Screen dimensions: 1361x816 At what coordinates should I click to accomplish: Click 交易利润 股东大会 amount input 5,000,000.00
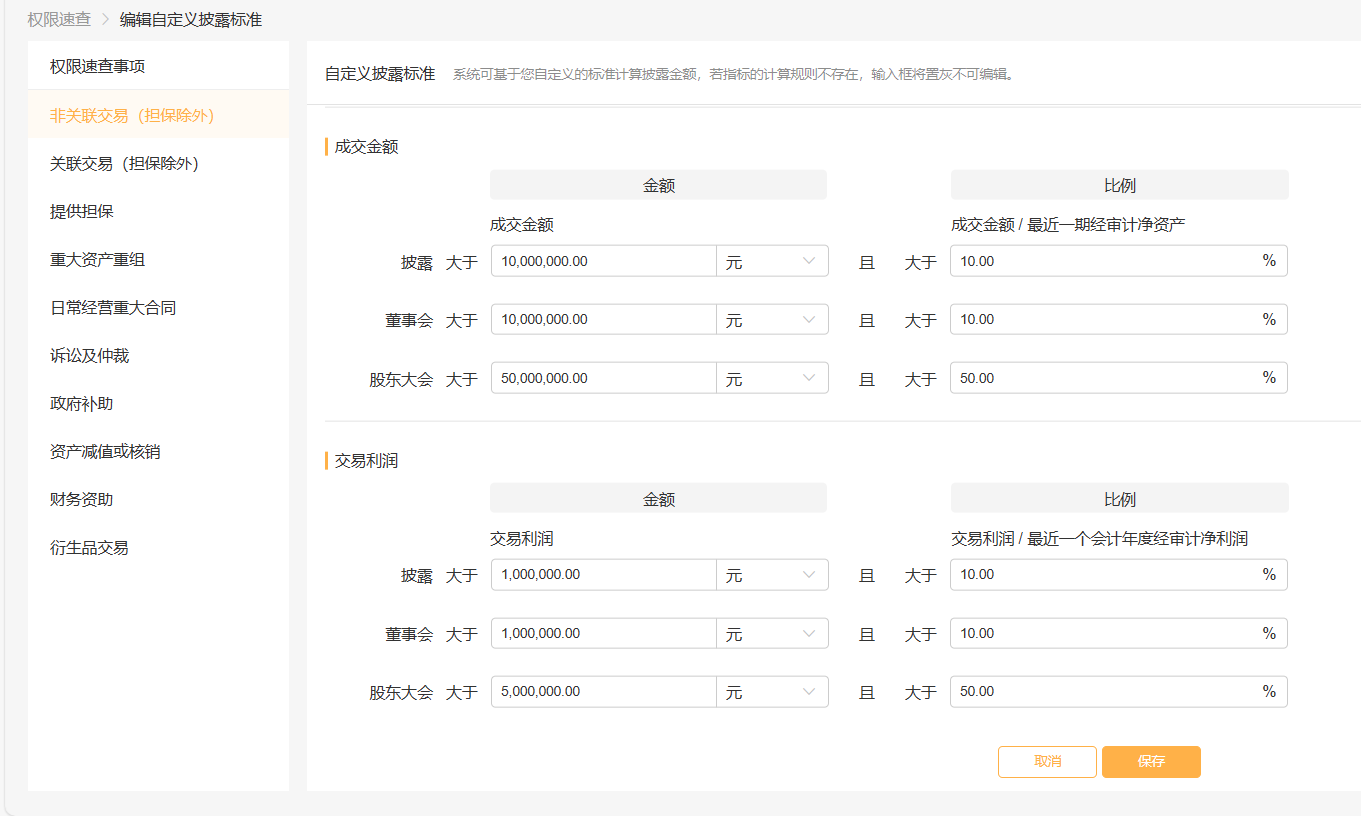point(603,692)
